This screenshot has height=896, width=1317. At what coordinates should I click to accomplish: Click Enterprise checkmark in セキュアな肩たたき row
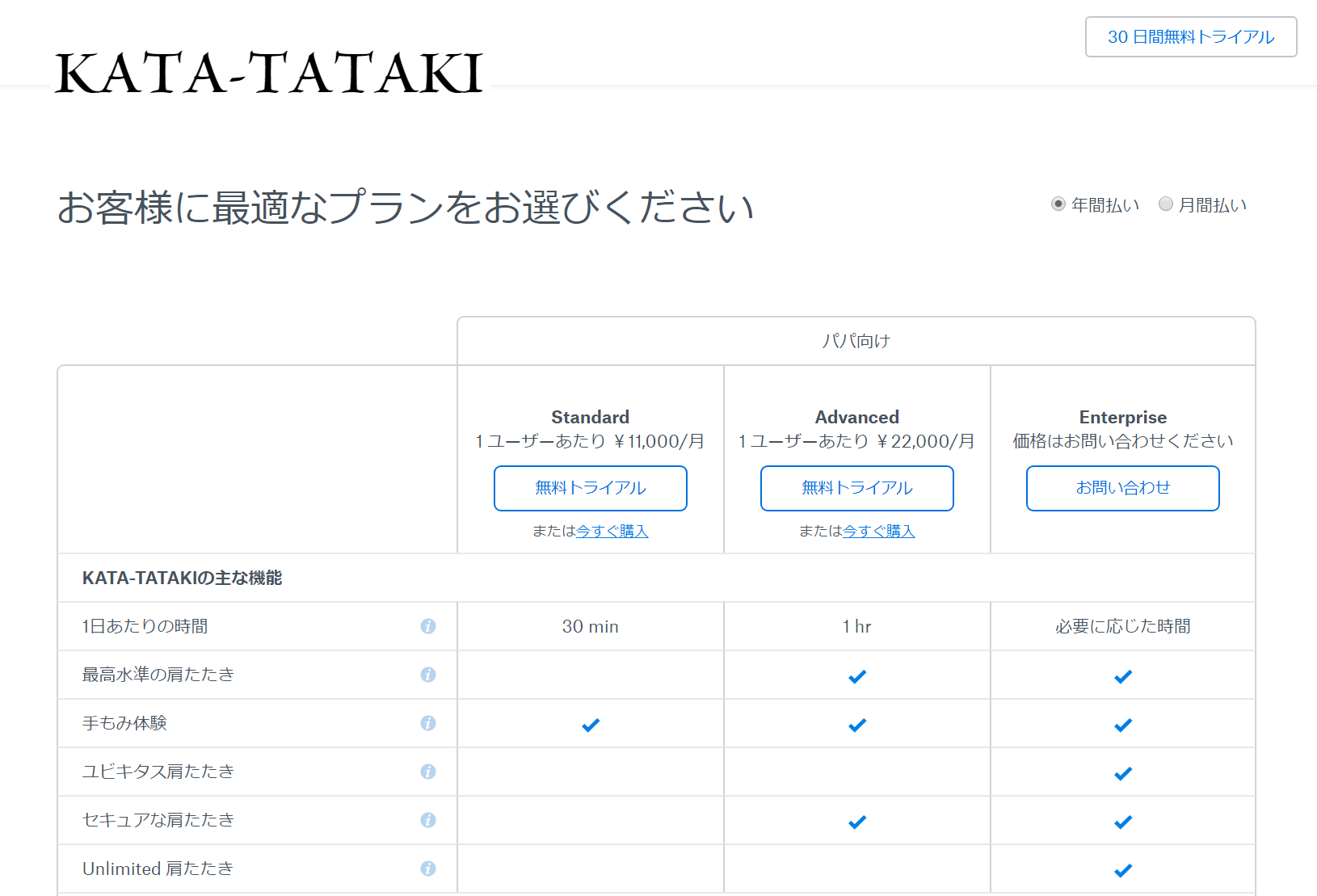point(1123,822)
